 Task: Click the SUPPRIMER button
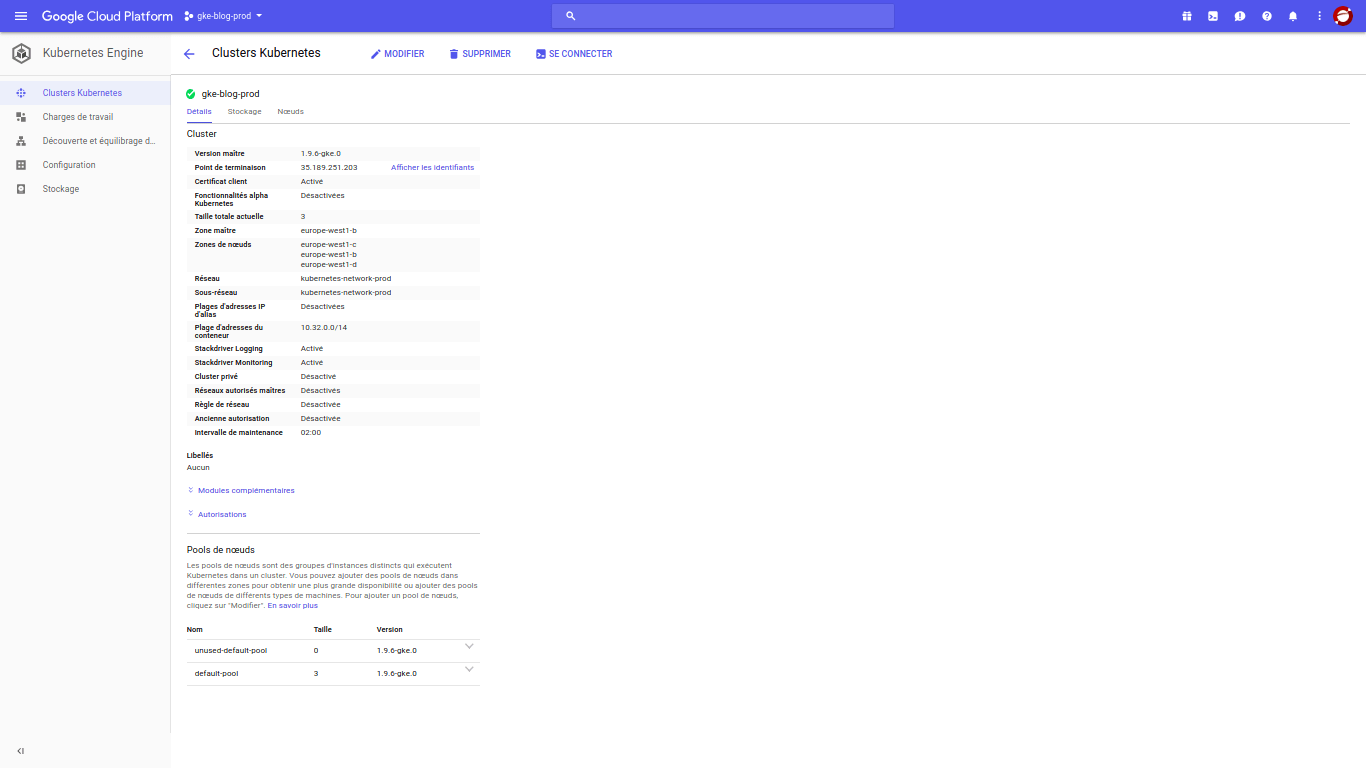pyautogui.click(x=479, y=54)
